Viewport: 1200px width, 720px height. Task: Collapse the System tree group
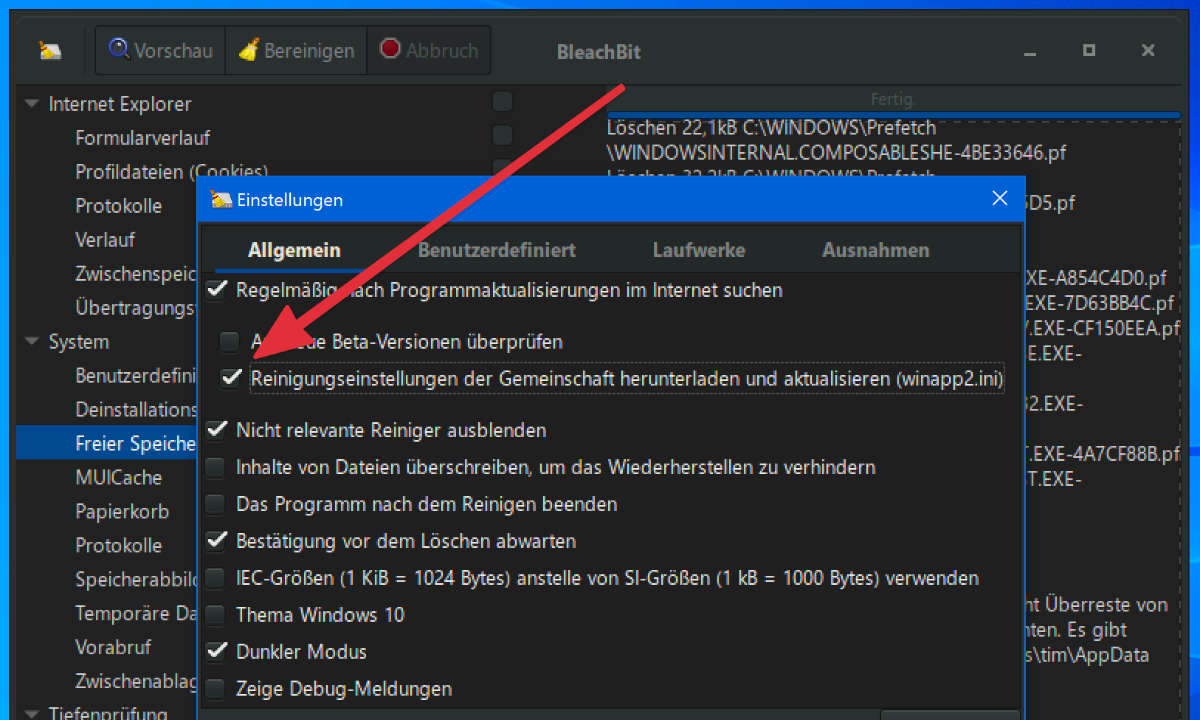coord(31,342)
